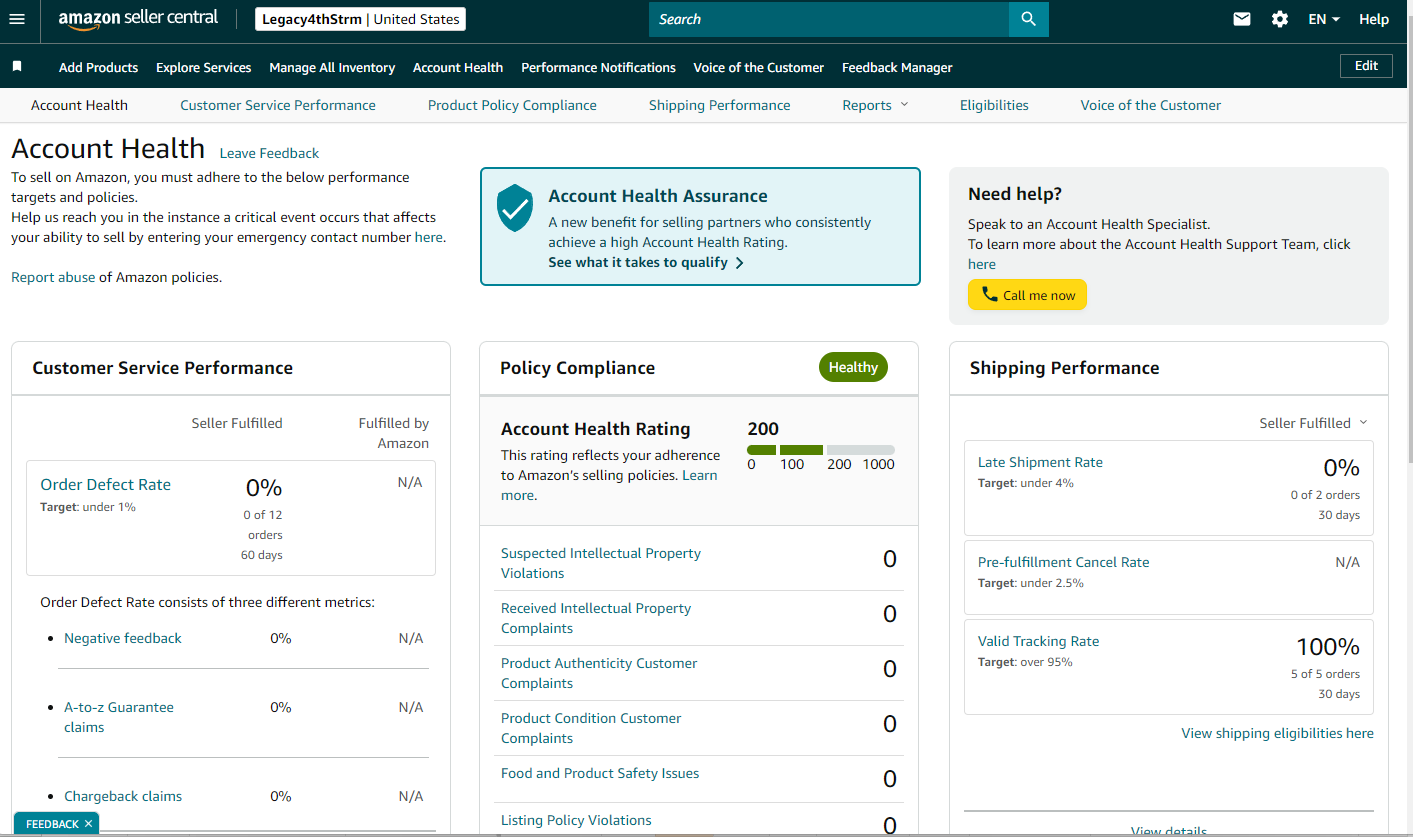Viewport: 1413px width, 837px height.
Task: Click the Help link in header
Action: [1374, 19]
